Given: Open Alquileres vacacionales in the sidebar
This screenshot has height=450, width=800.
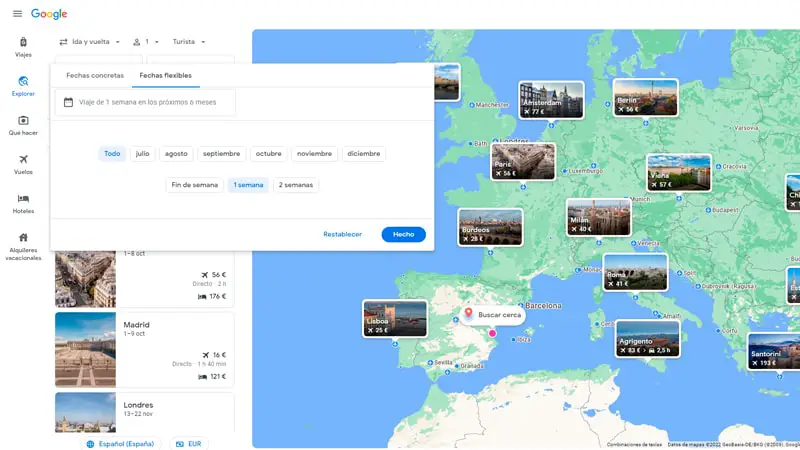Looking at the screenshot, I should click(23, 246).
